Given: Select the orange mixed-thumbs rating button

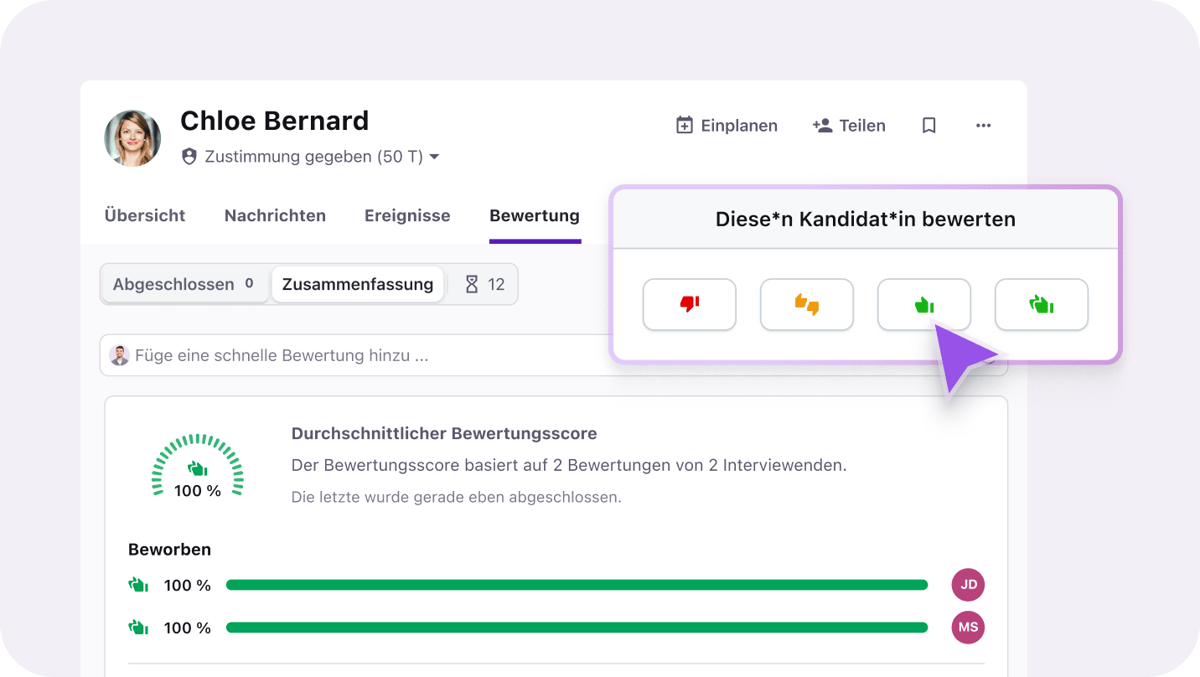Looking at the screenshot, I should [806, 304].
